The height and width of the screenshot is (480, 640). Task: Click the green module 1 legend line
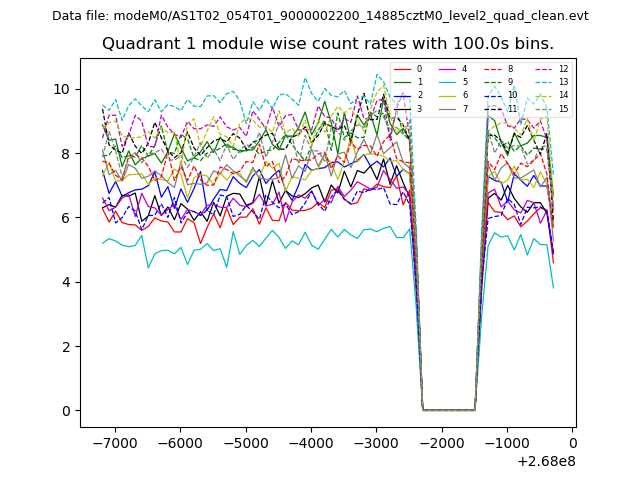coord(402,82)
